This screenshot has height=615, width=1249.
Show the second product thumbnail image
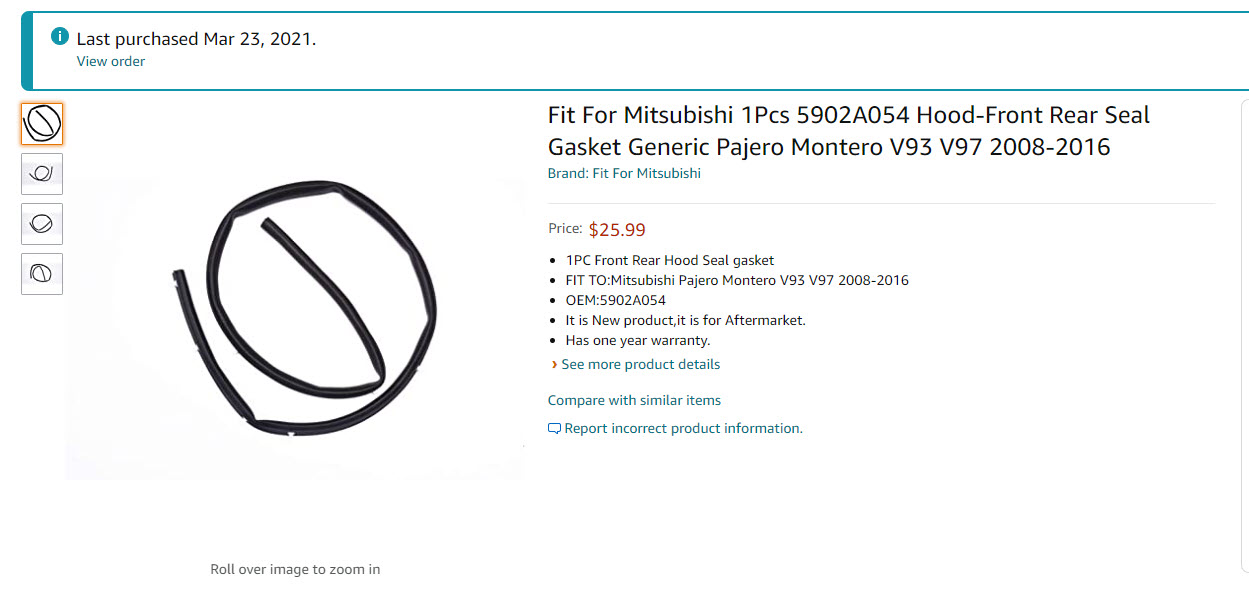pos(42,174)
